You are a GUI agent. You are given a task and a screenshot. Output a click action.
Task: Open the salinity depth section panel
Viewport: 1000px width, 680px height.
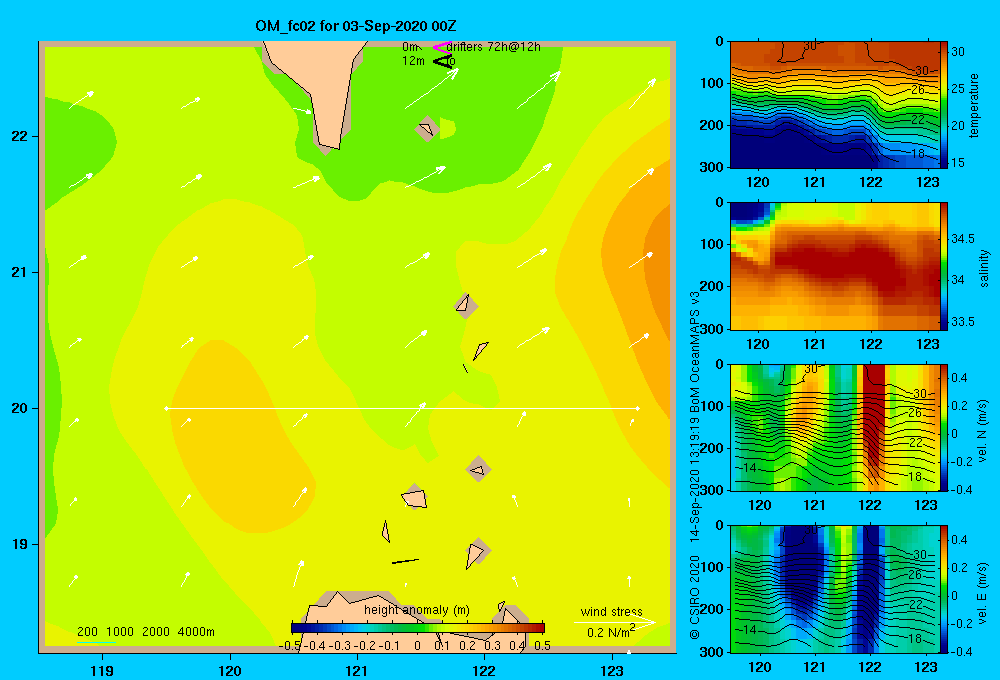pos(834,266)
